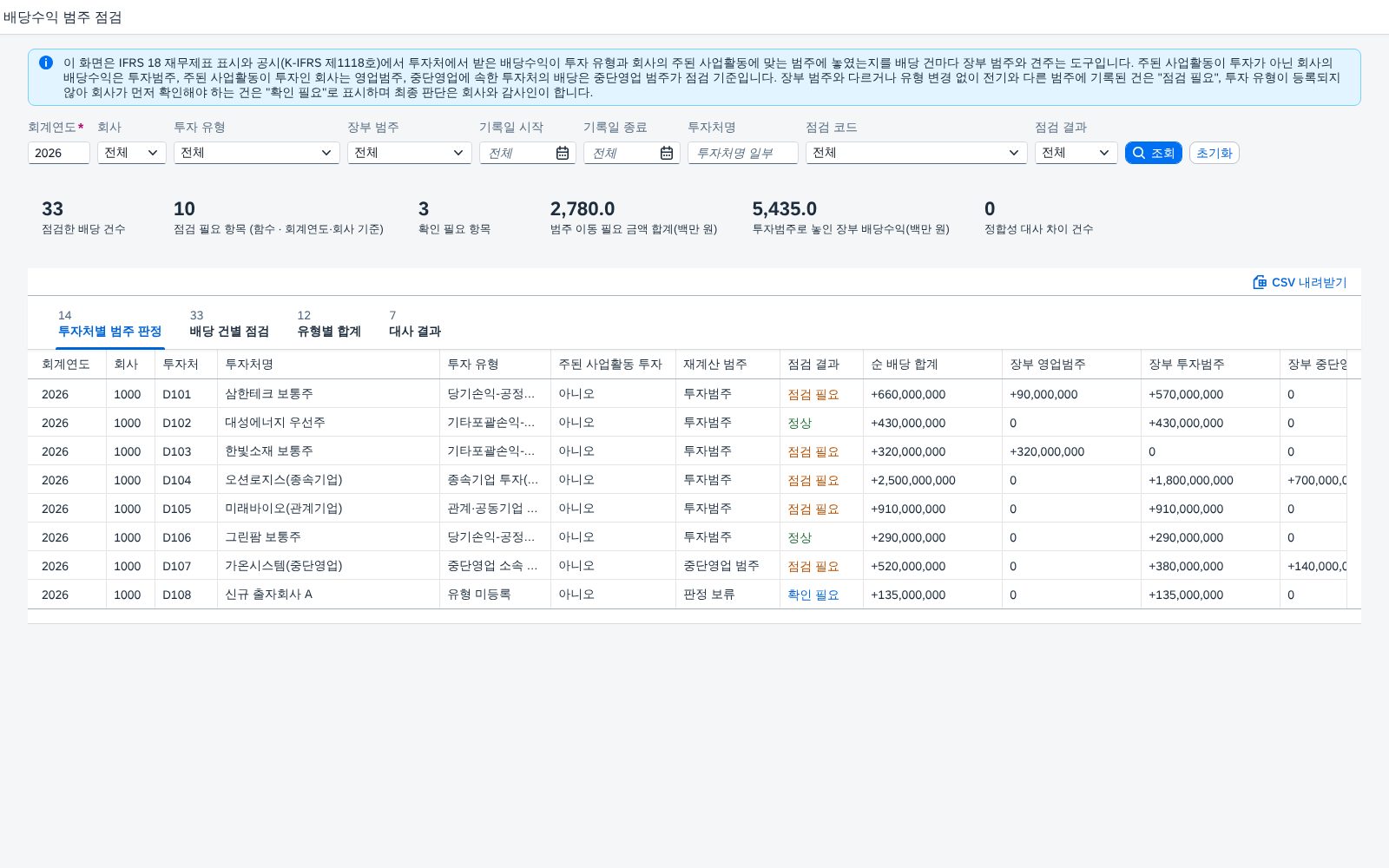This screenshot has width=1389, height=868.
Task: Click the 한빛소재 보통주 cell
Action: tap(328, 451)
